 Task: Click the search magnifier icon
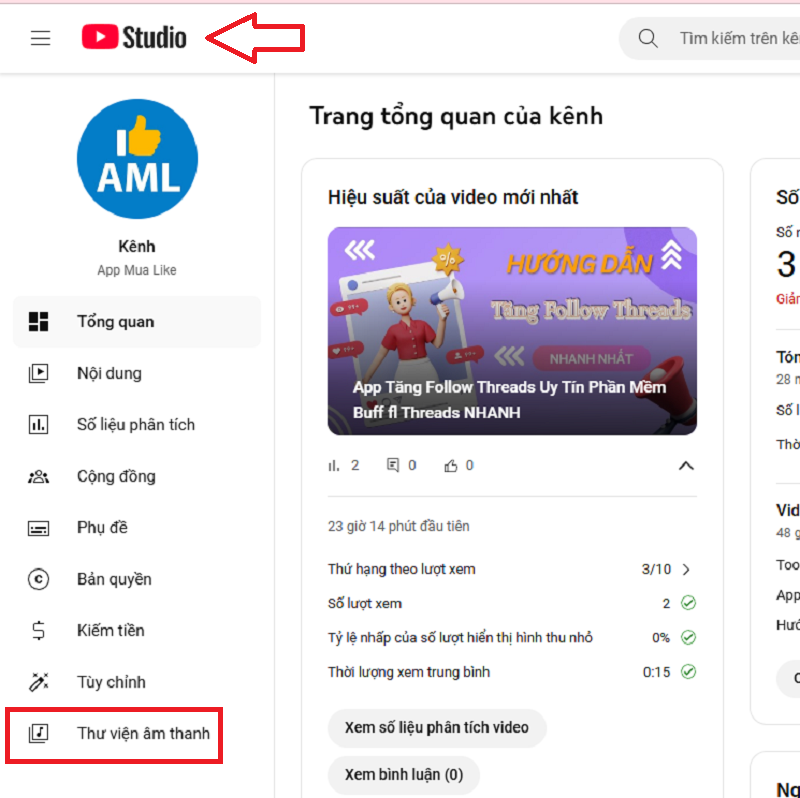(x=648, y=38)
